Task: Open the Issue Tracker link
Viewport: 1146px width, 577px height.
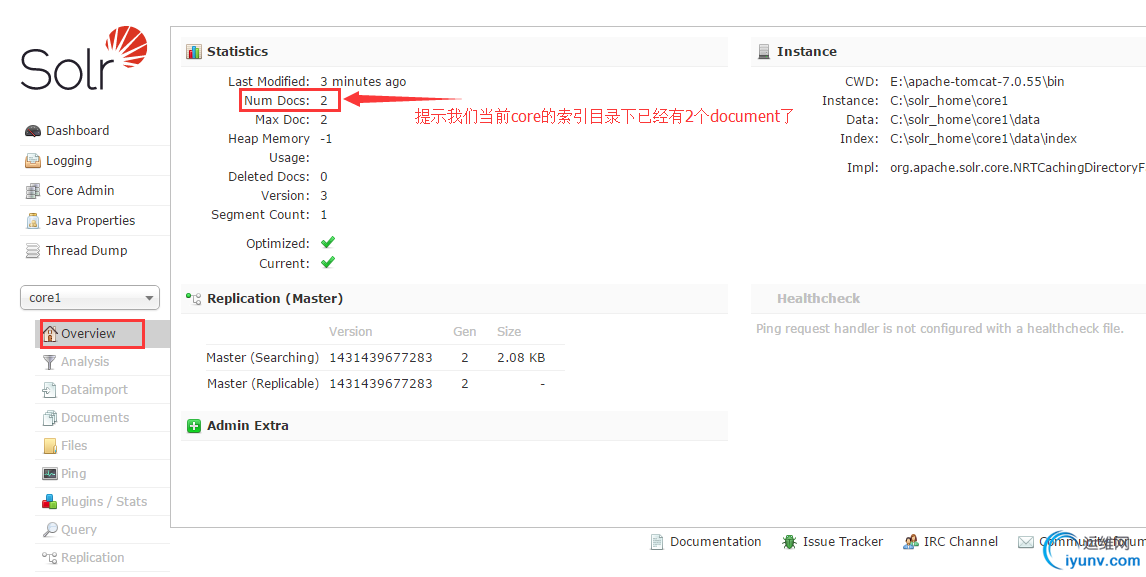Action: pyautogui.click(x=843, y=542)
